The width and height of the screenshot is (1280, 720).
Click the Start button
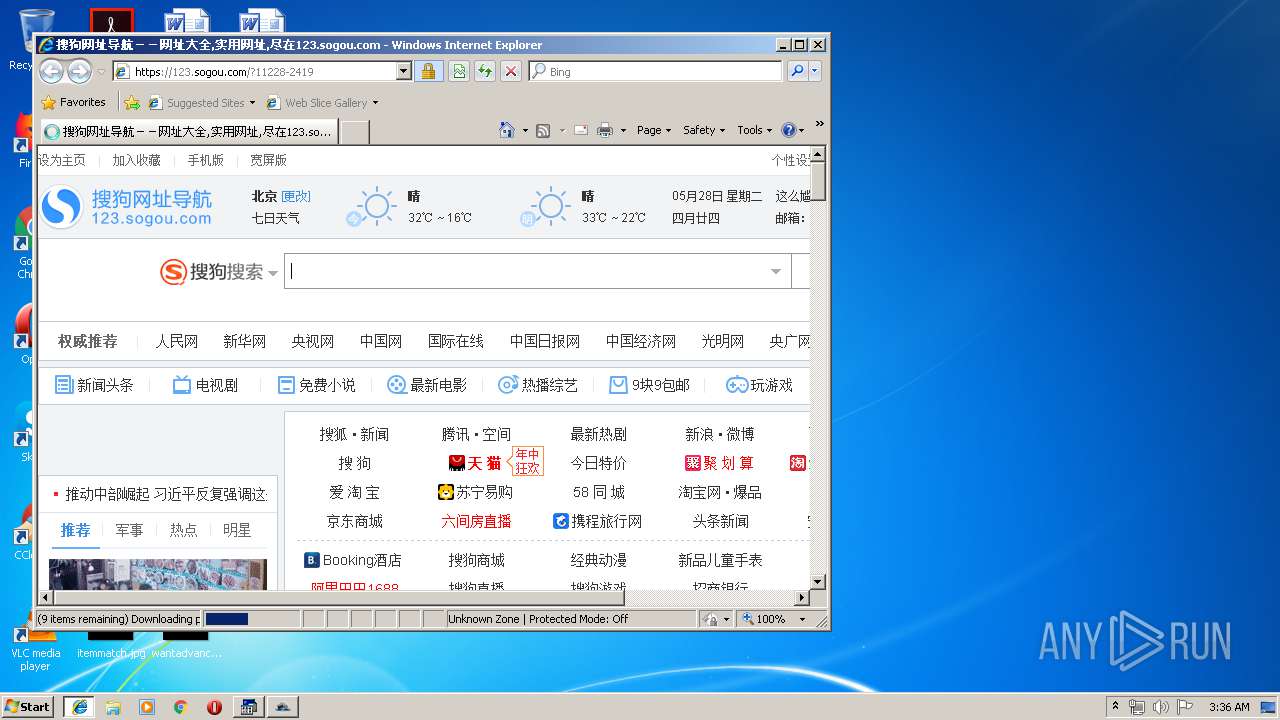(28, 706)
